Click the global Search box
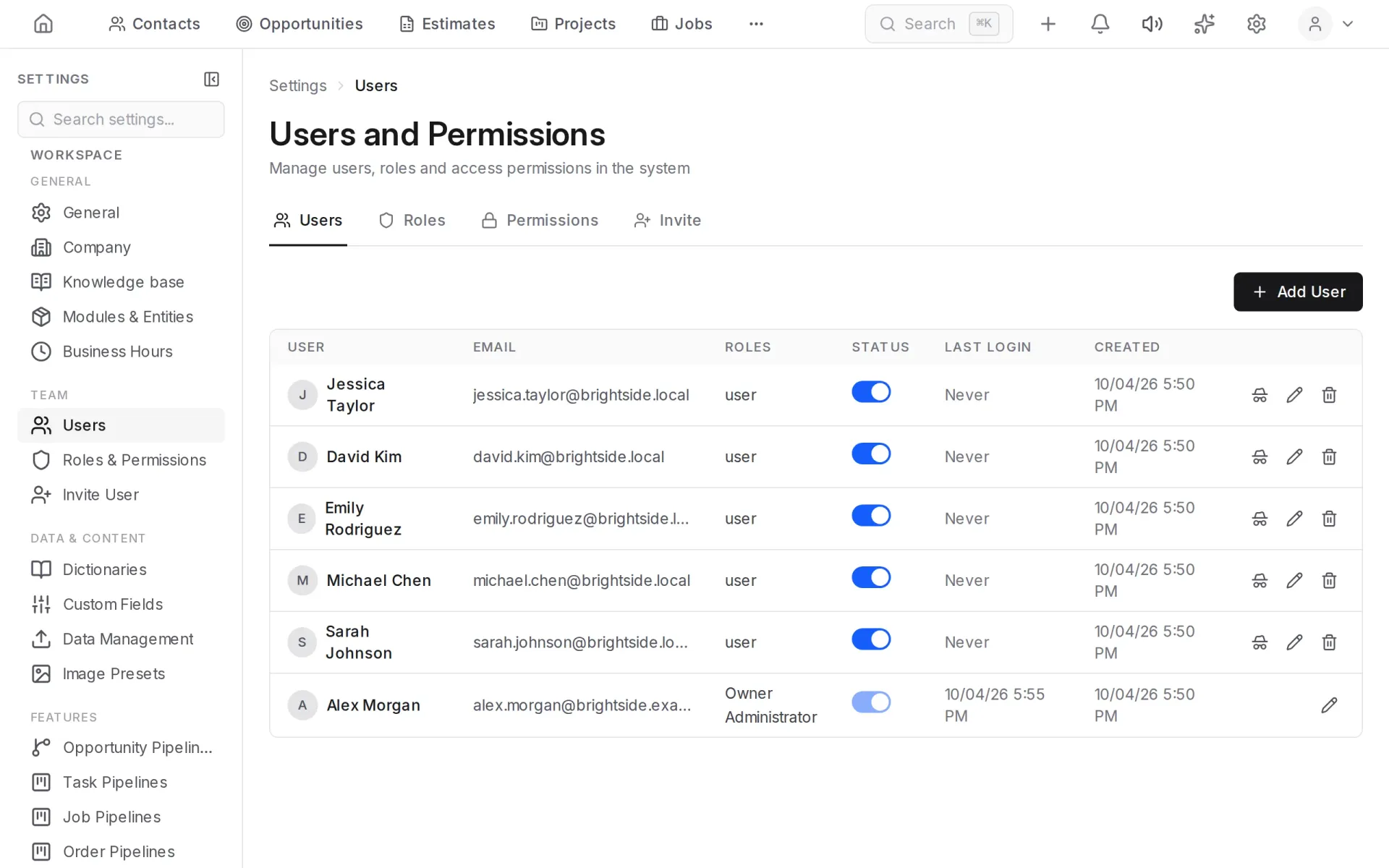The height and width of the screenshot is (868, 1389). 938,24
